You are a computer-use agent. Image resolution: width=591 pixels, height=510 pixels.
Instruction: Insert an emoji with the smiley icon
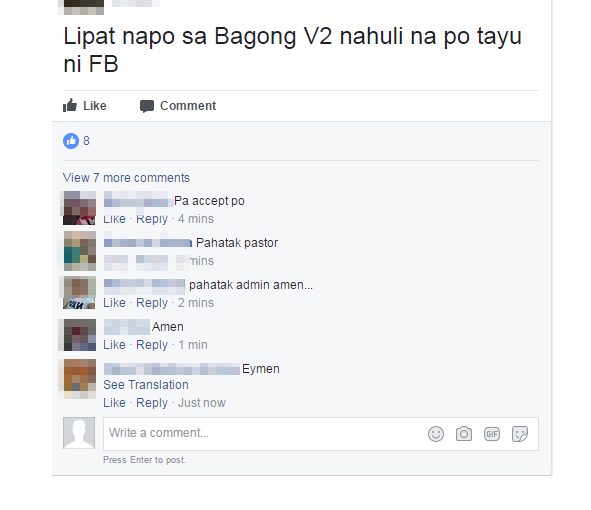(436, 434)
